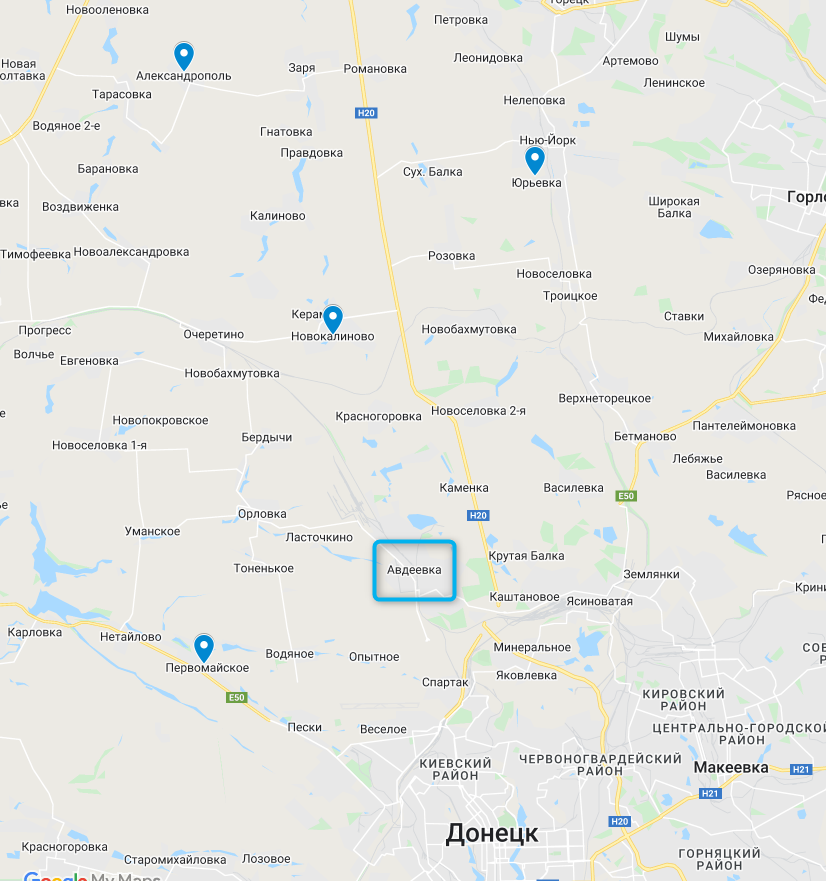This screenshot has height=881, width=826.
Task: Click the Донецк city label
Action: click(492, 833)
